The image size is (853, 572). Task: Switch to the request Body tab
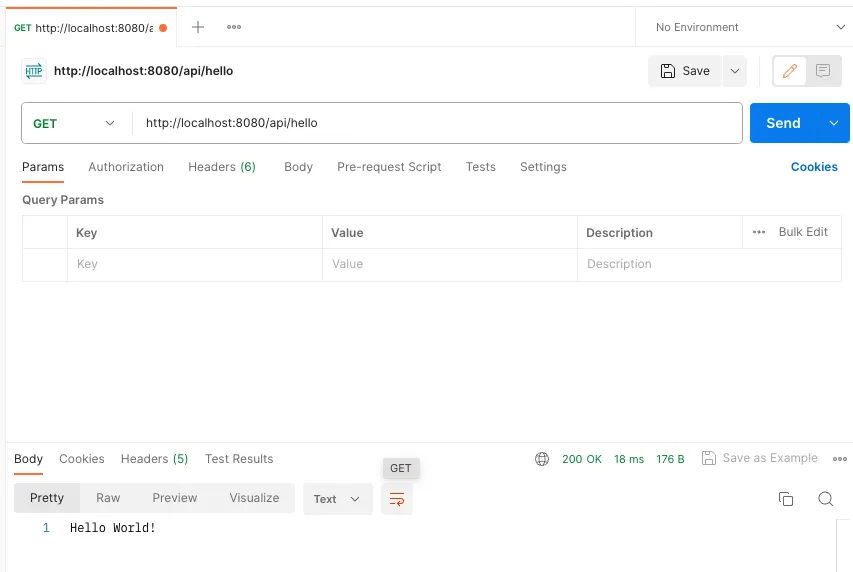(x=298, y=167)
